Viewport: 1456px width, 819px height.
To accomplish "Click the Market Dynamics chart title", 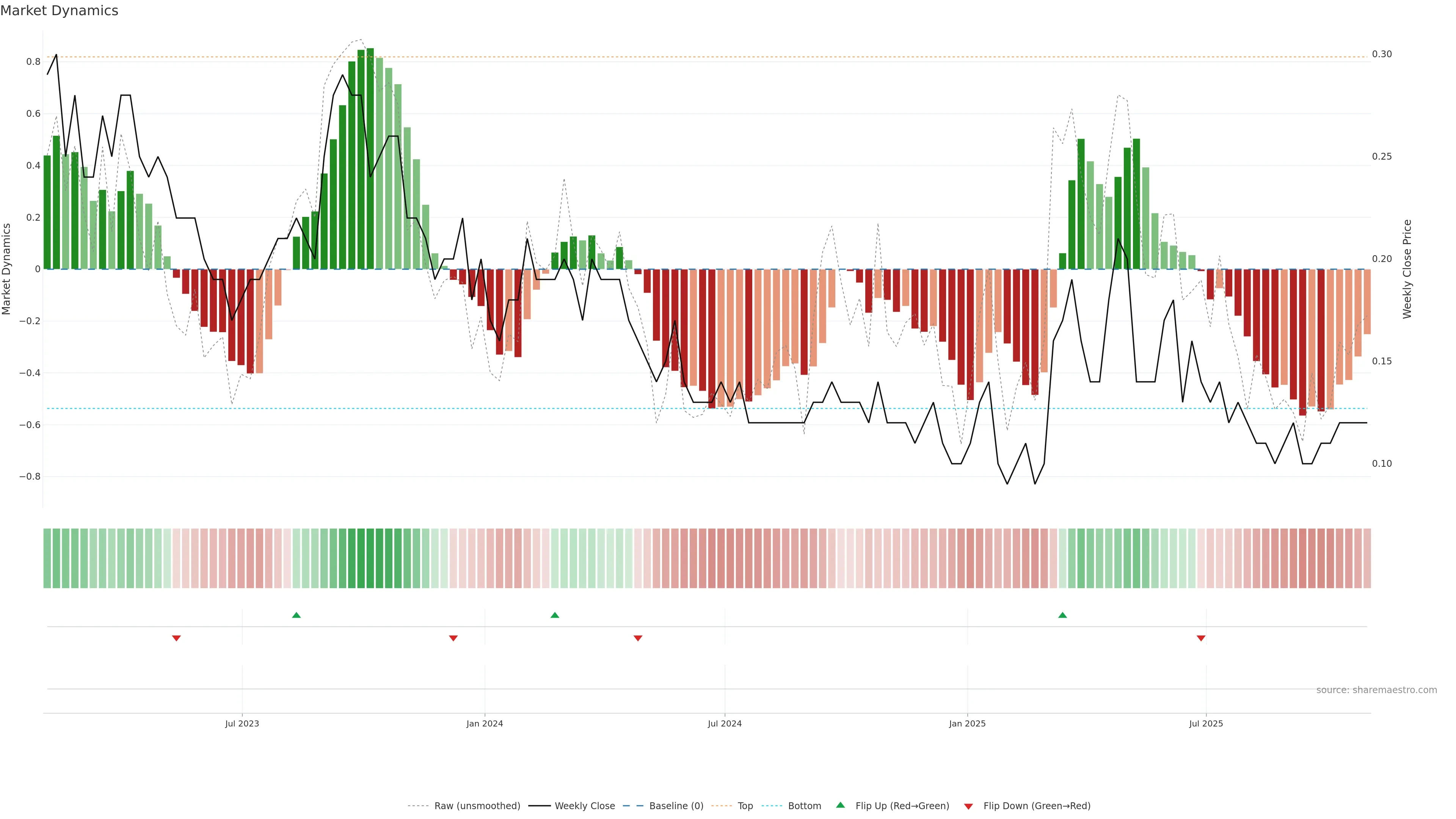I will tap(60, 11).
